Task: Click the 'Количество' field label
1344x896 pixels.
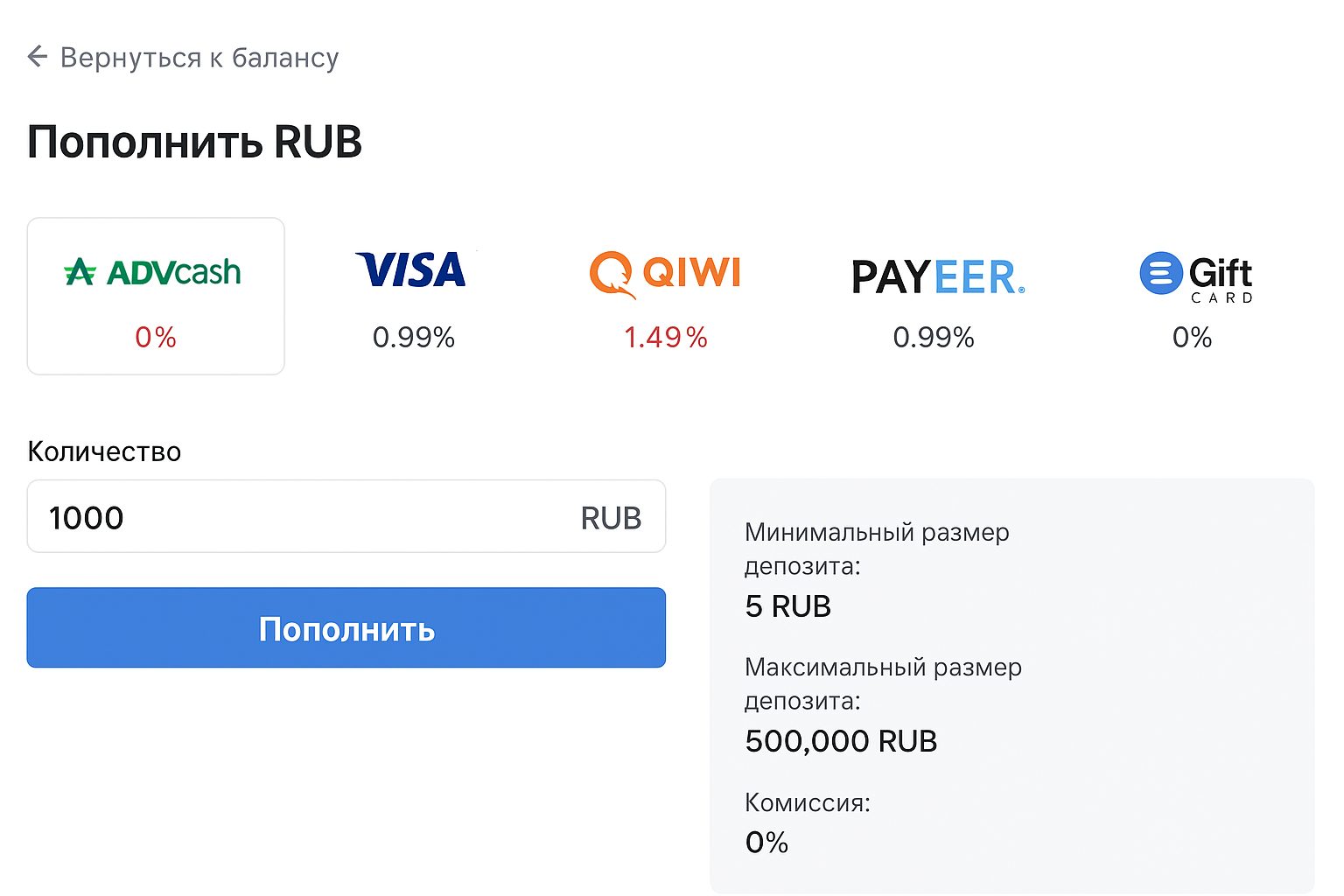Action: click(104, 451)
